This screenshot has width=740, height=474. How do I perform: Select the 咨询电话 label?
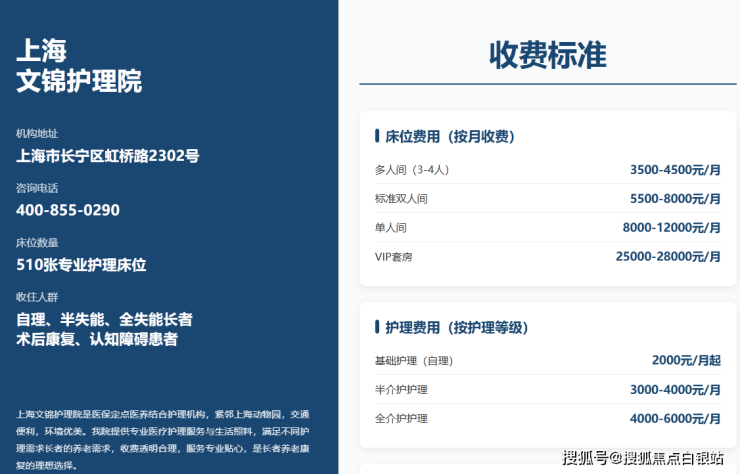pyautogui.click(x=37, y=188)
